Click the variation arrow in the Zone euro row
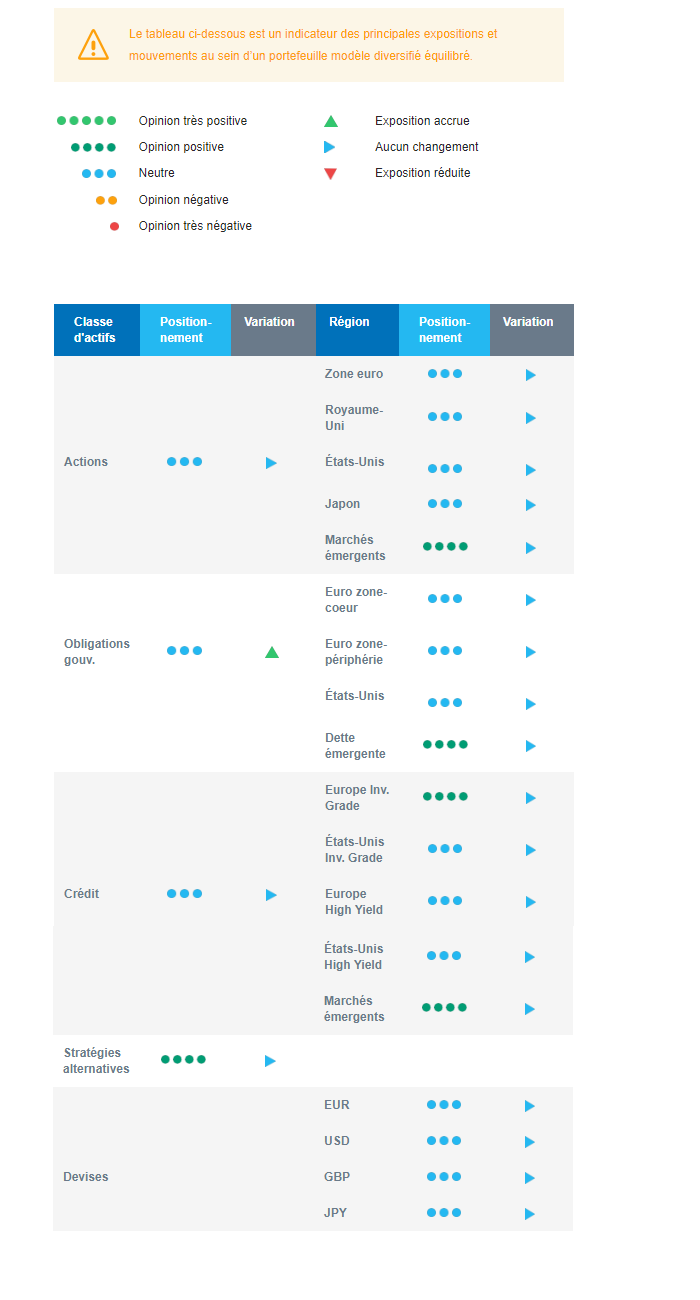Screen dimensions: 700x1300 tap(531, 375)
